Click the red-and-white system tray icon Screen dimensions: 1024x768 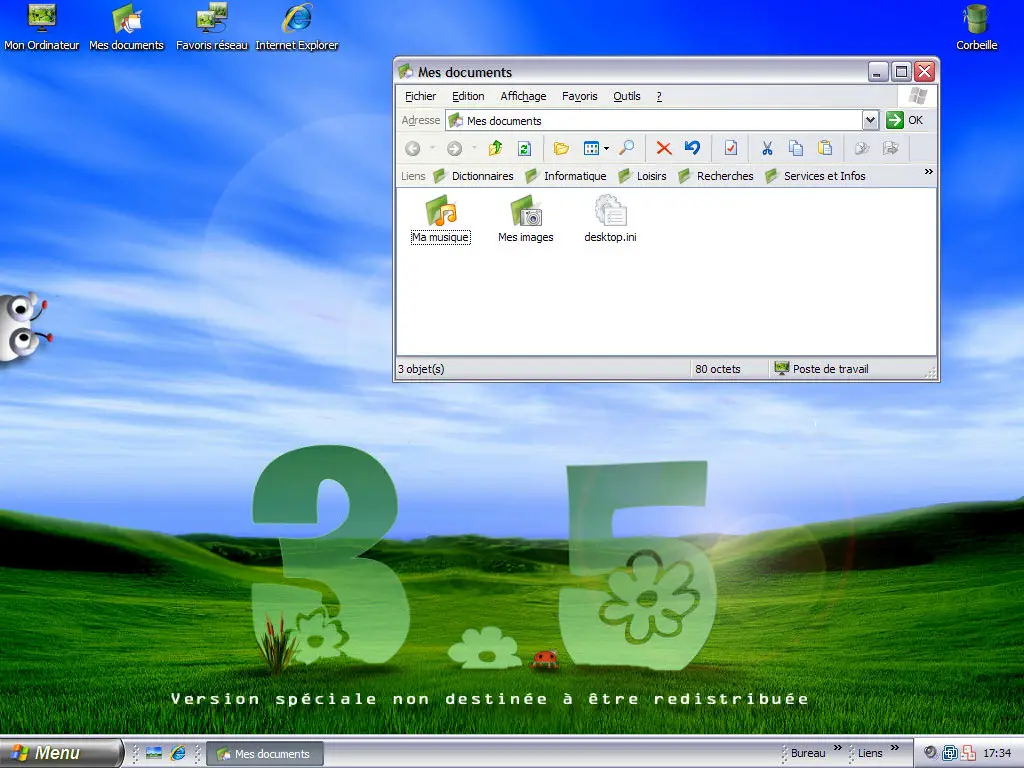968,753
